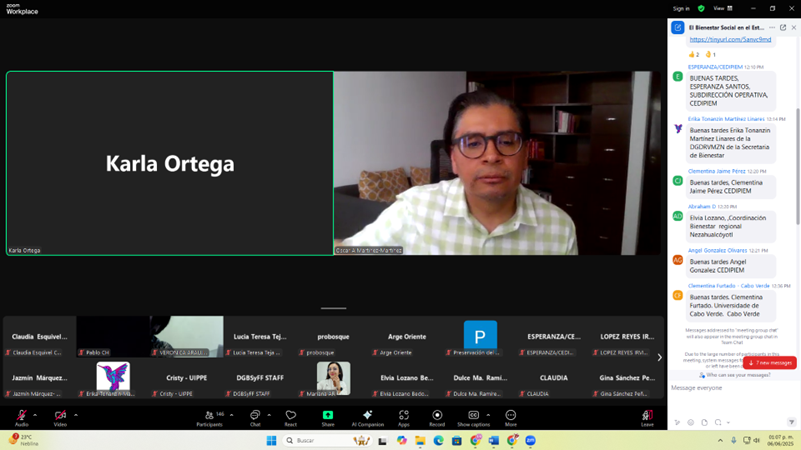Click the taskbar Buscar search box
Screen dimensions: 801x450
(327, 440)
